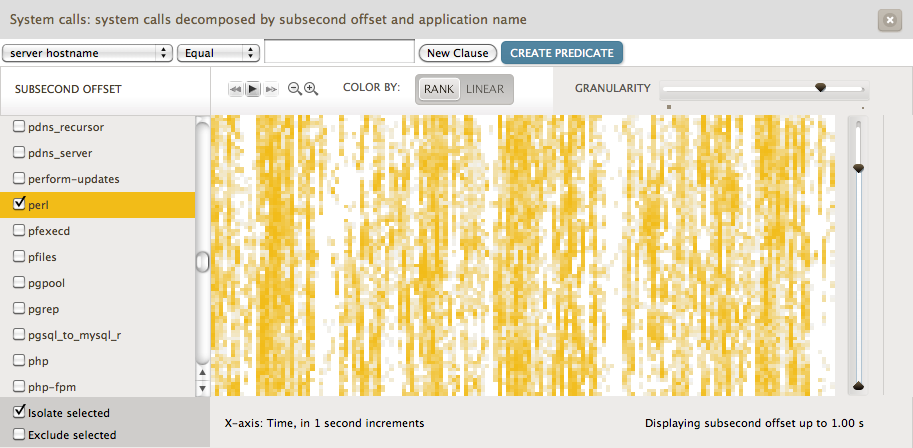
Task: Open the server hostname dropdown
Action: (87, 53)
